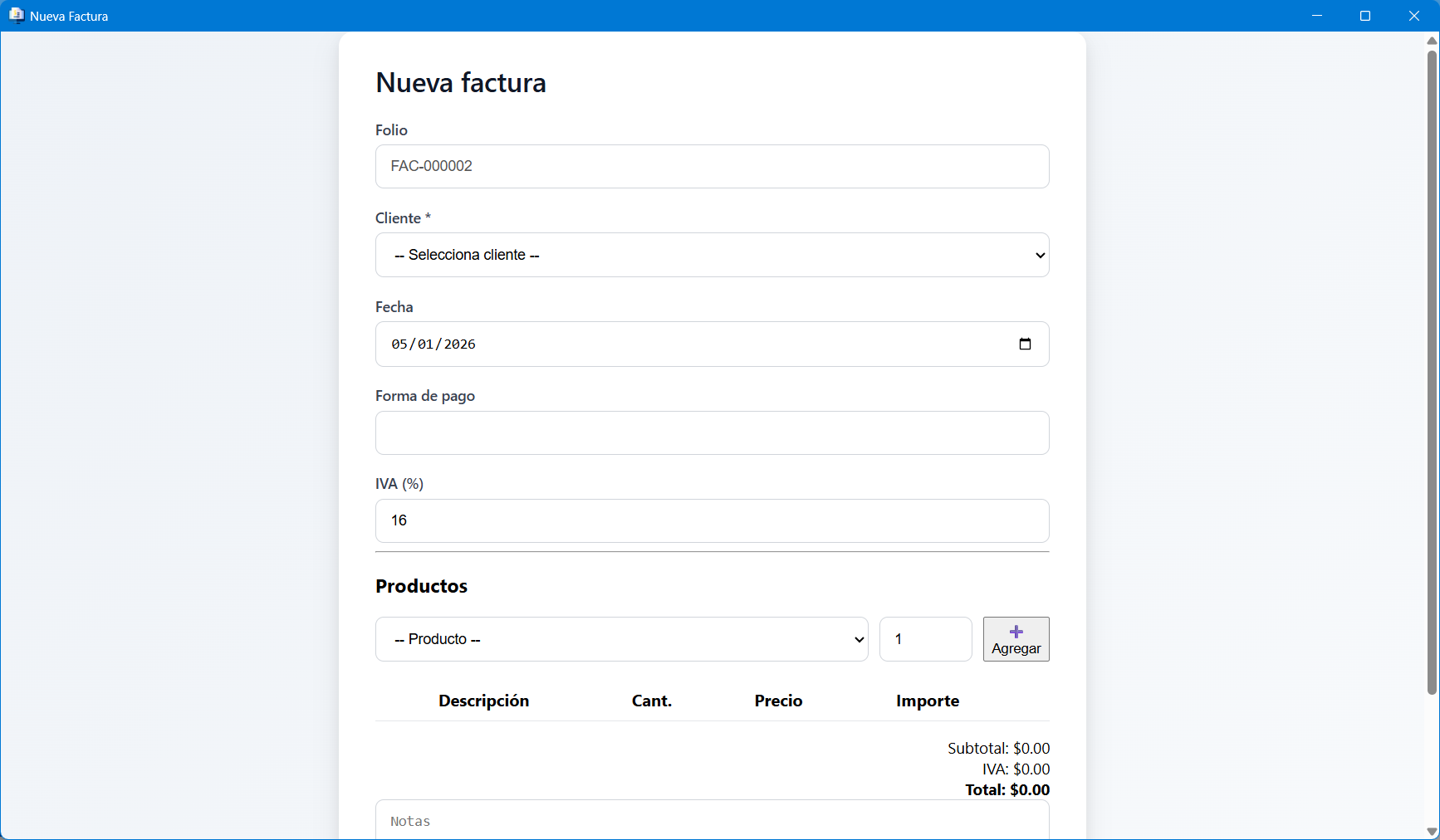Click the Descripción column header
The width and height of the screenshot is (1440, 840).
483,701
